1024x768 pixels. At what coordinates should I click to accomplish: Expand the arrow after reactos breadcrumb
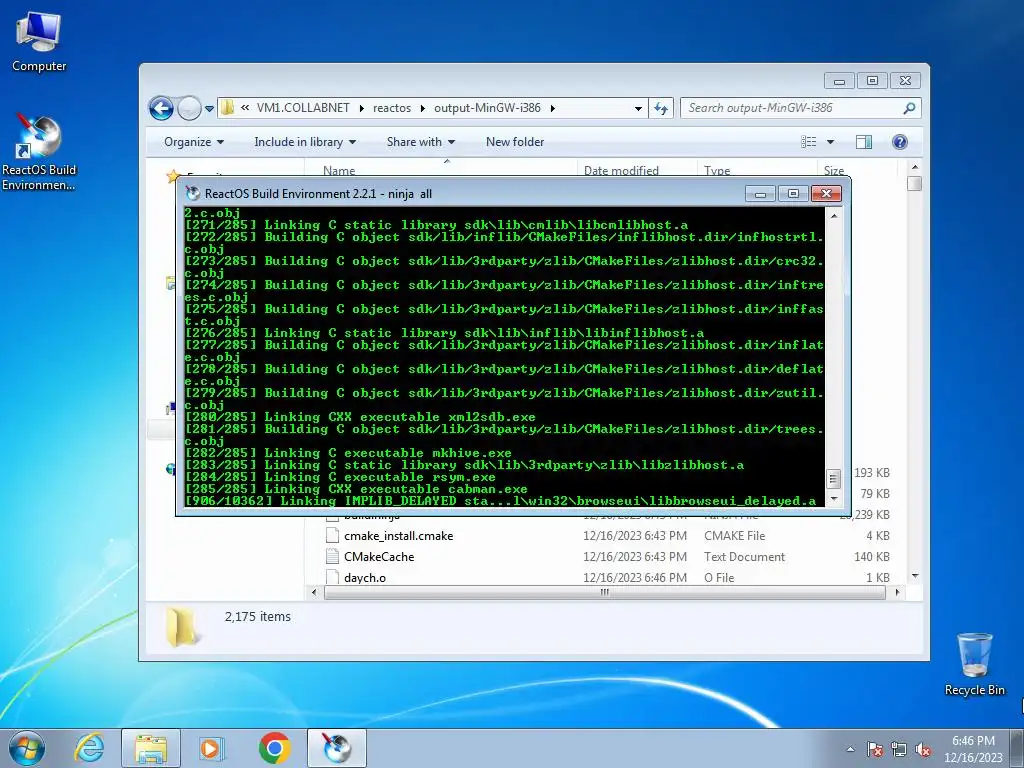pos(422,108)
